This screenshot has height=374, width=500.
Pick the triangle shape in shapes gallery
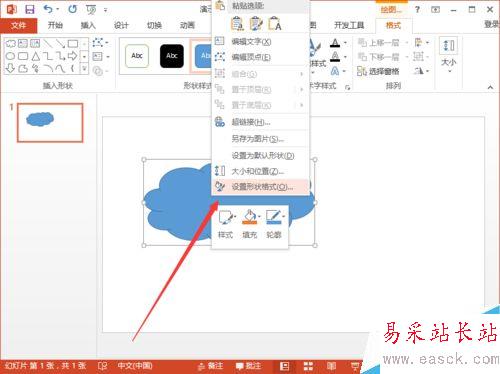click(x=35, y=56)
